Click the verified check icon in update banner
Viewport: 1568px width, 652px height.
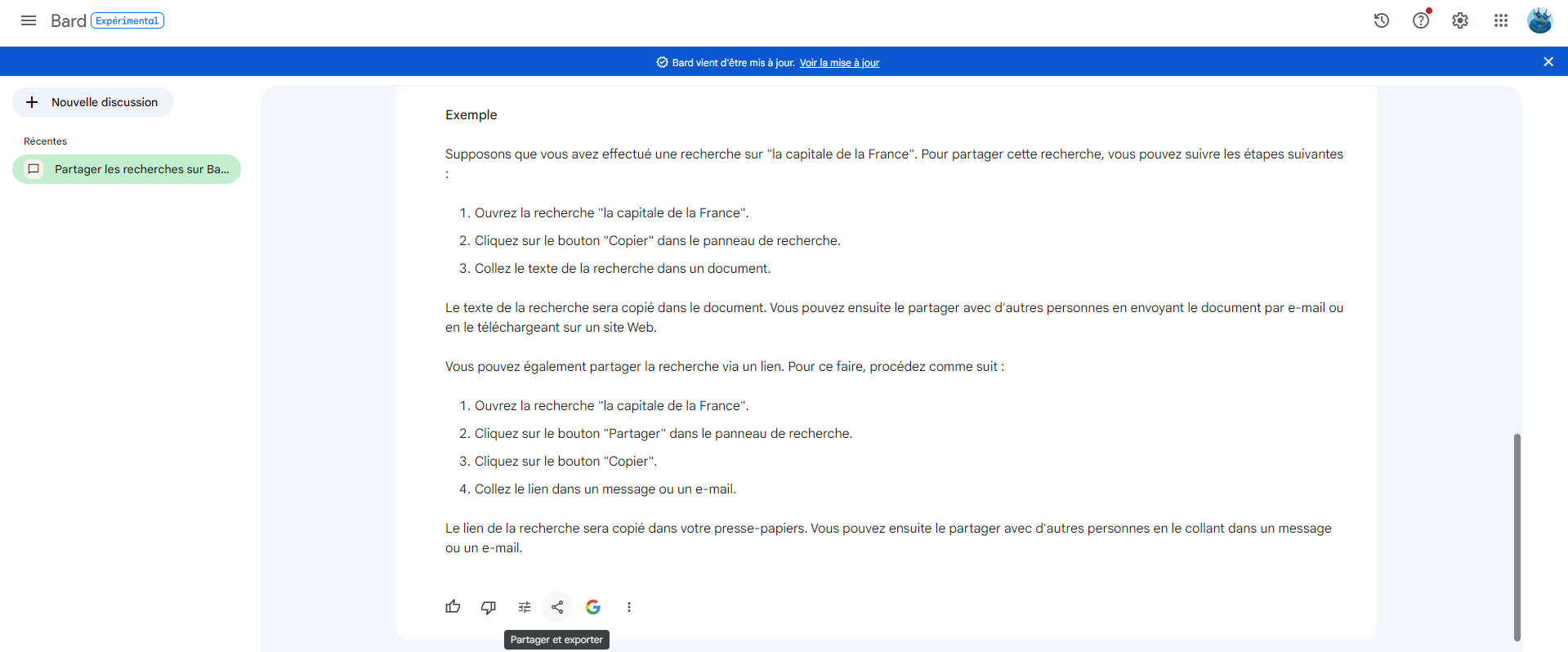click(x=662, y=62)
